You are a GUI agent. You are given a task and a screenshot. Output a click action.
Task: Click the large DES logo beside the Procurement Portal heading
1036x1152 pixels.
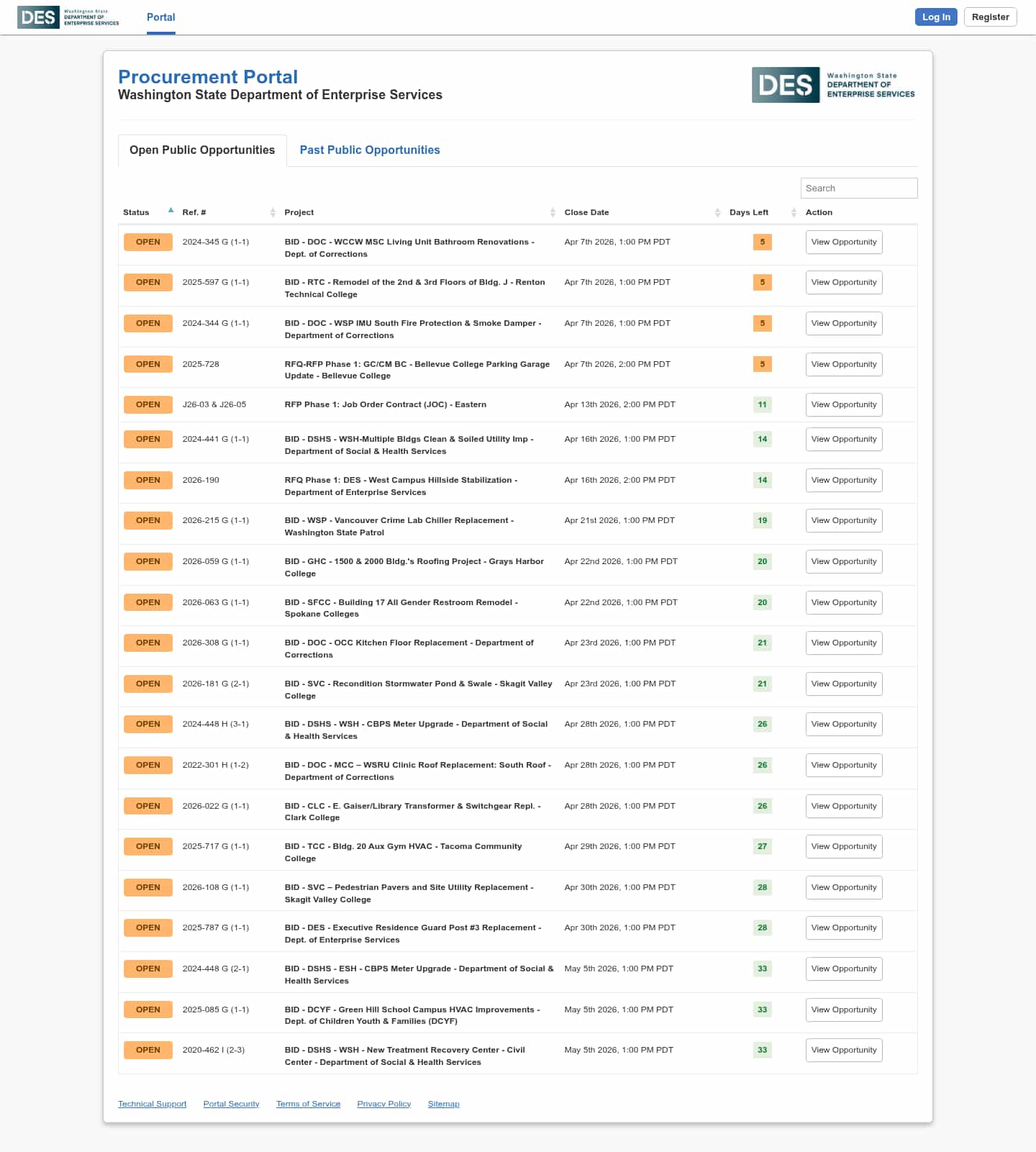(x=834, y=85)
